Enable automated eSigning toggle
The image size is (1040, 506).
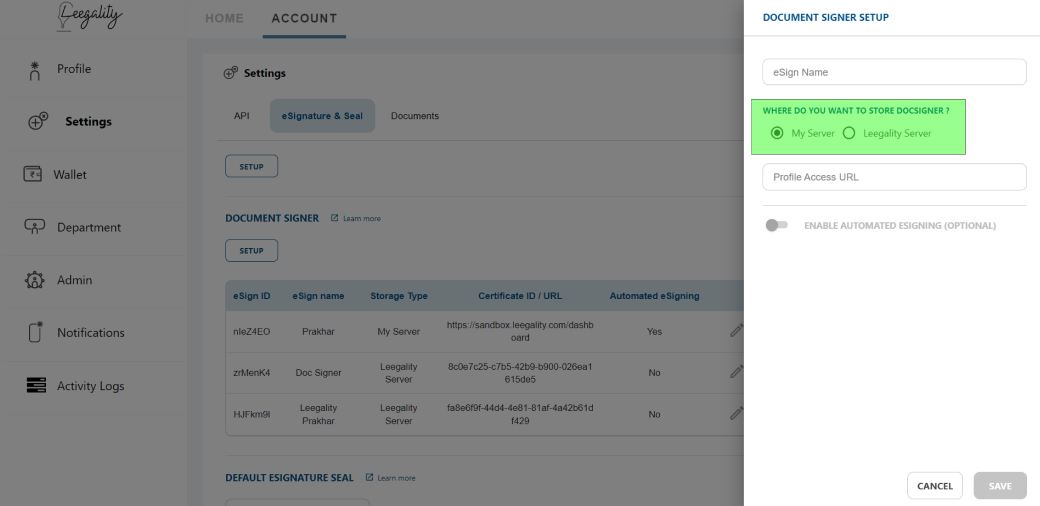point(777,225)
